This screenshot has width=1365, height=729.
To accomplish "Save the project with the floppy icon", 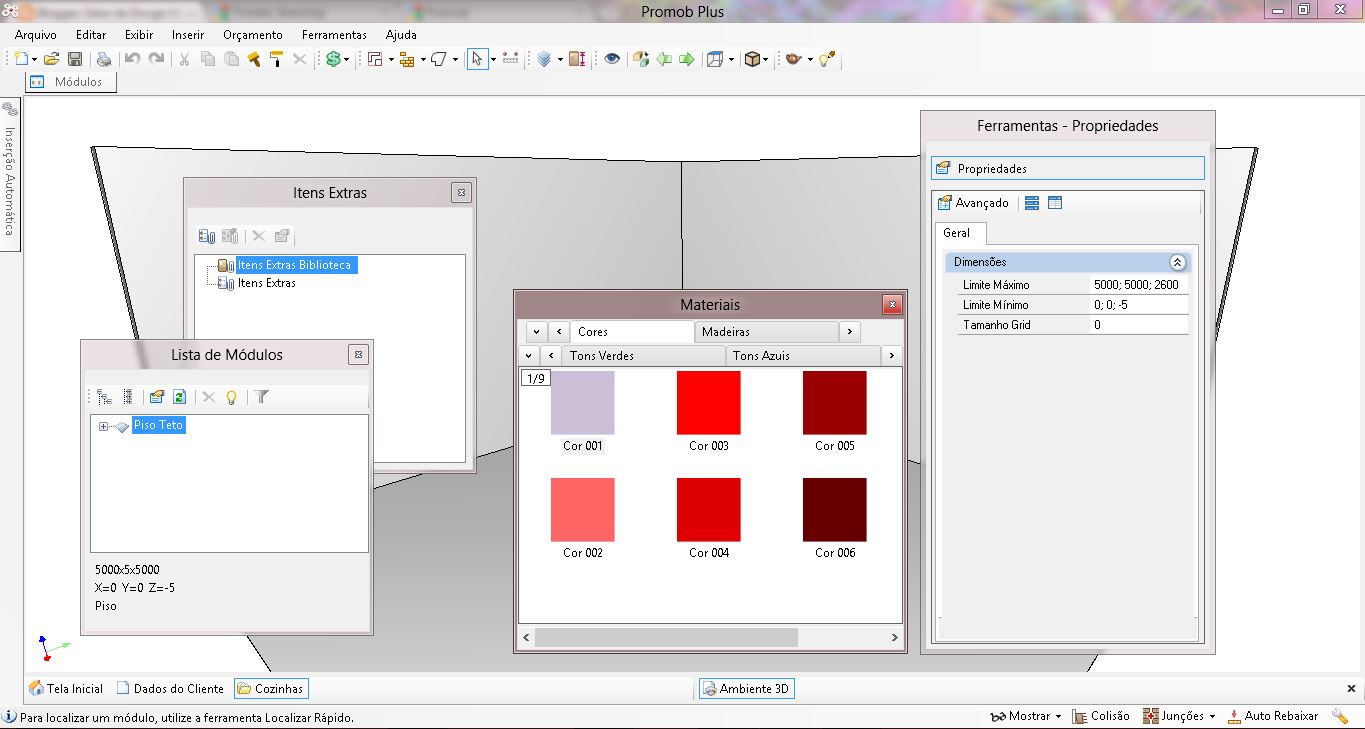I will [x=75, y=60].
